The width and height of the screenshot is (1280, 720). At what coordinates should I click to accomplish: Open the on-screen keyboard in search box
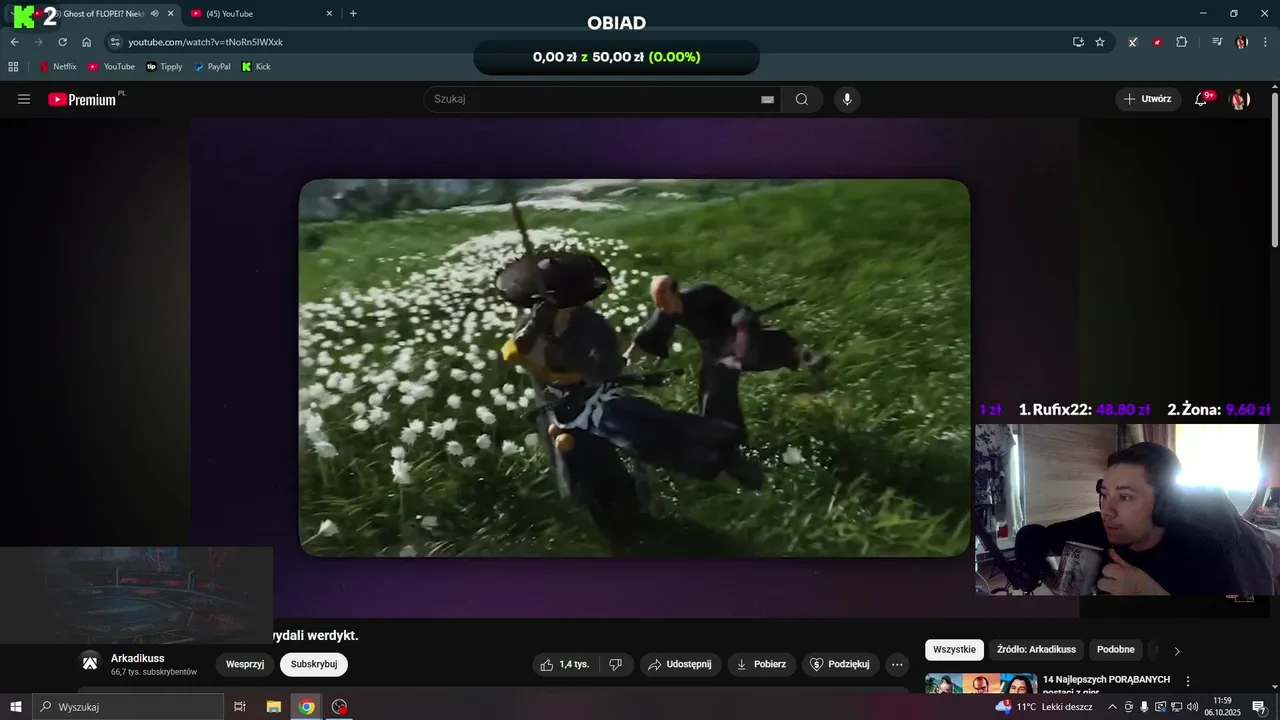coord(767,99)
